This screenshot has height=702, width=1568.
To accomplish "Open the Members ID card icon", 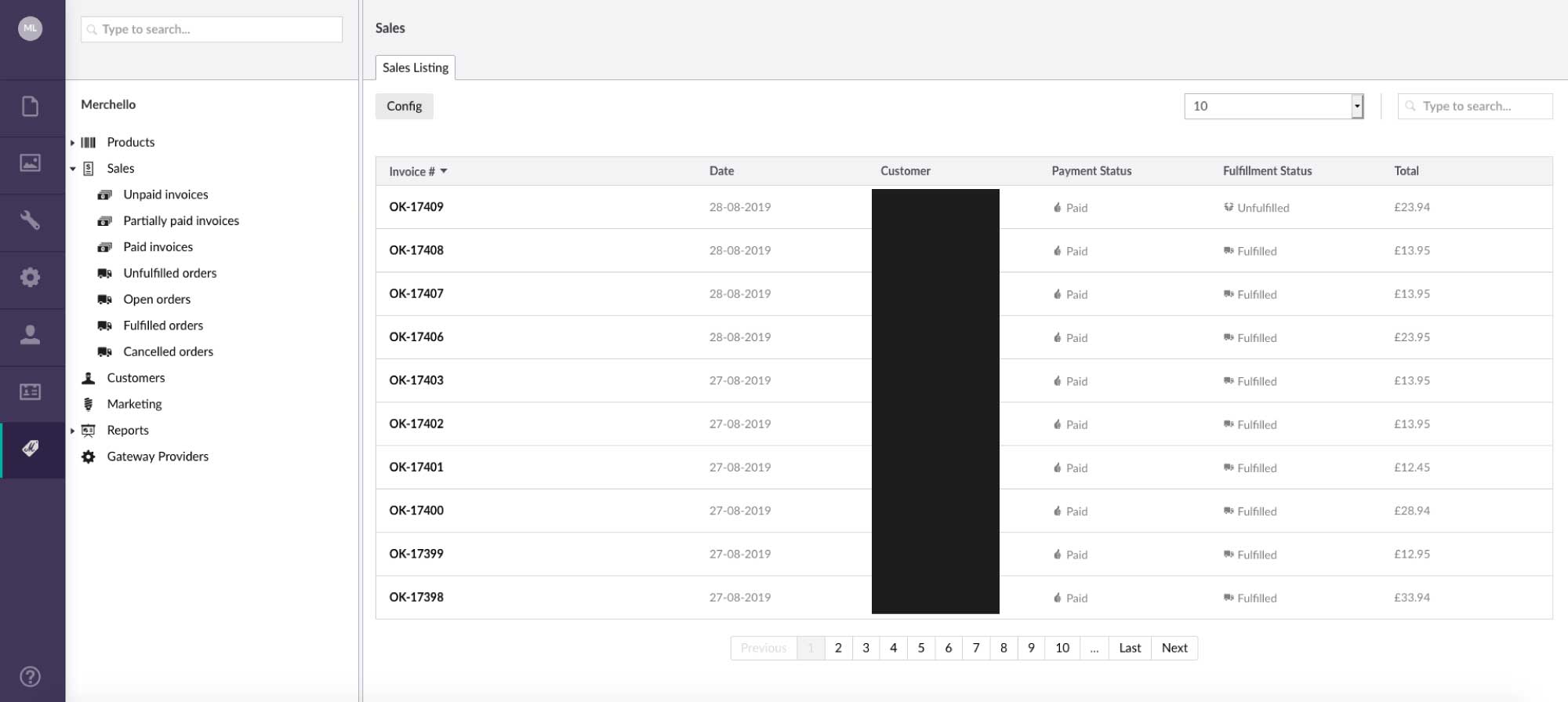I will [31, 392].
